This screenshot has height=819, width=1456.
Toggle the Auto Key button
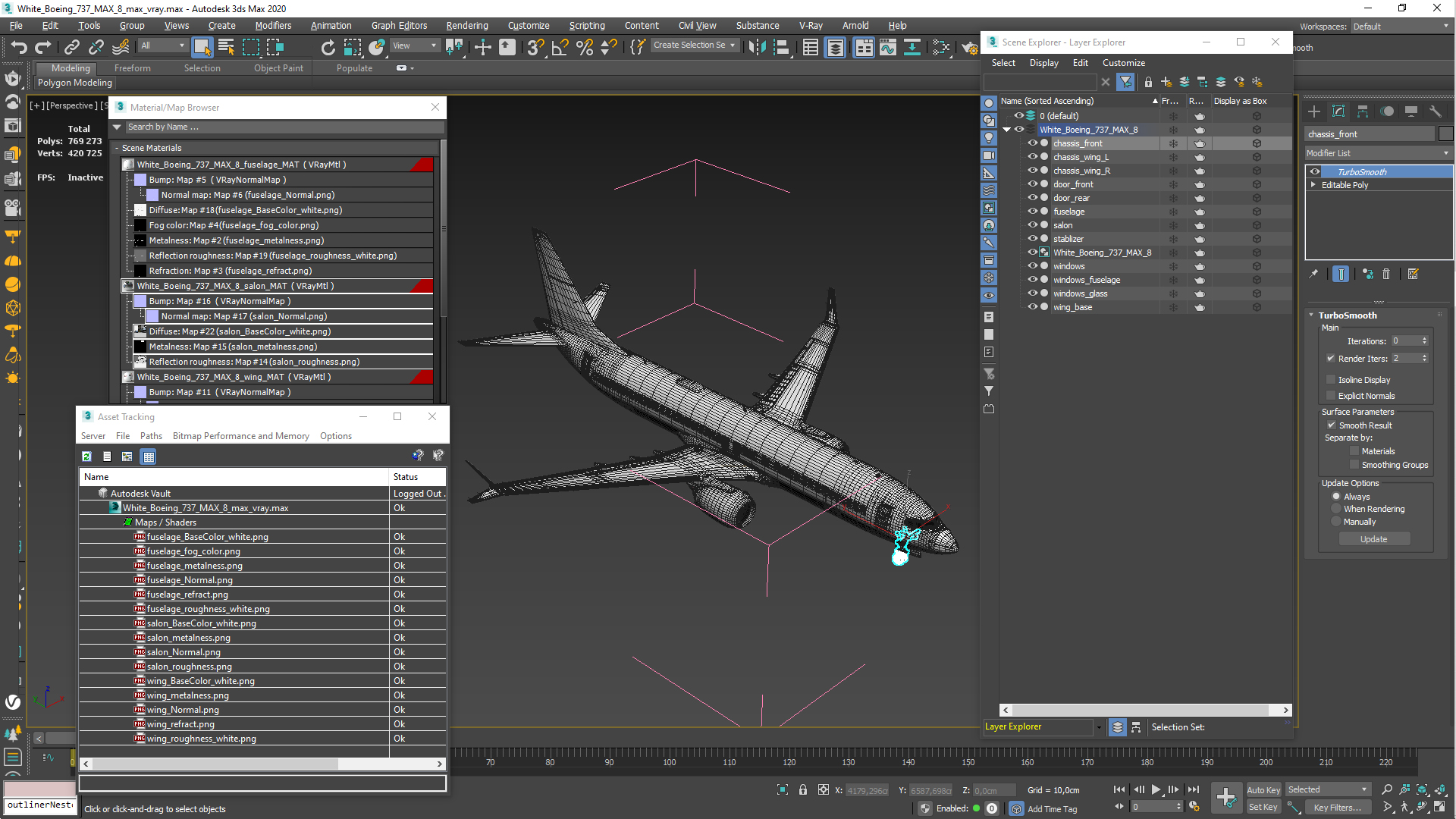point(1263,790)
